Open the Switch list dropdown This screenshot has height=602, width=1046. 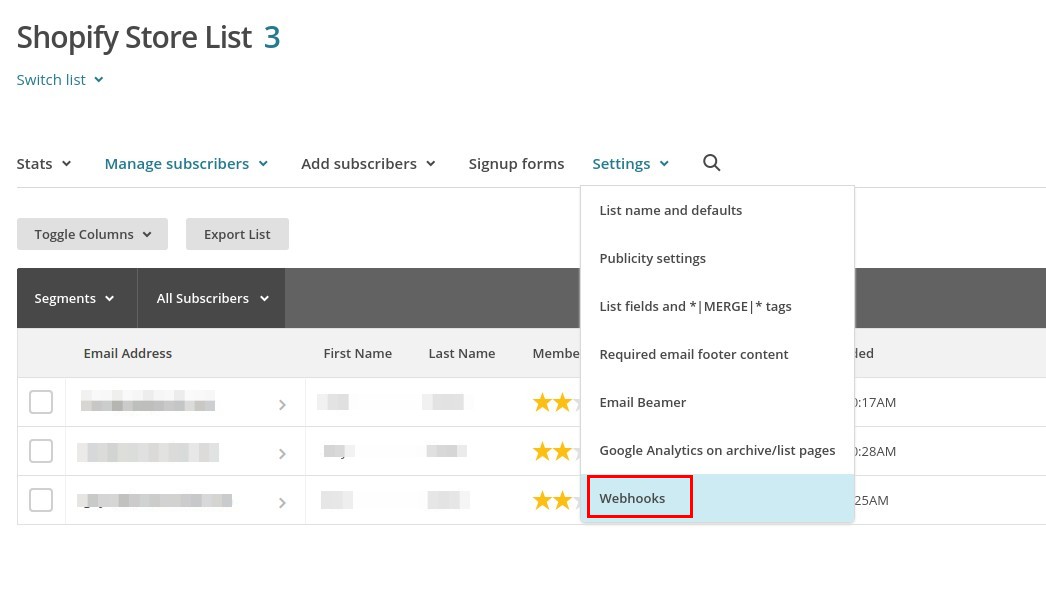click(x=60, y=80)
